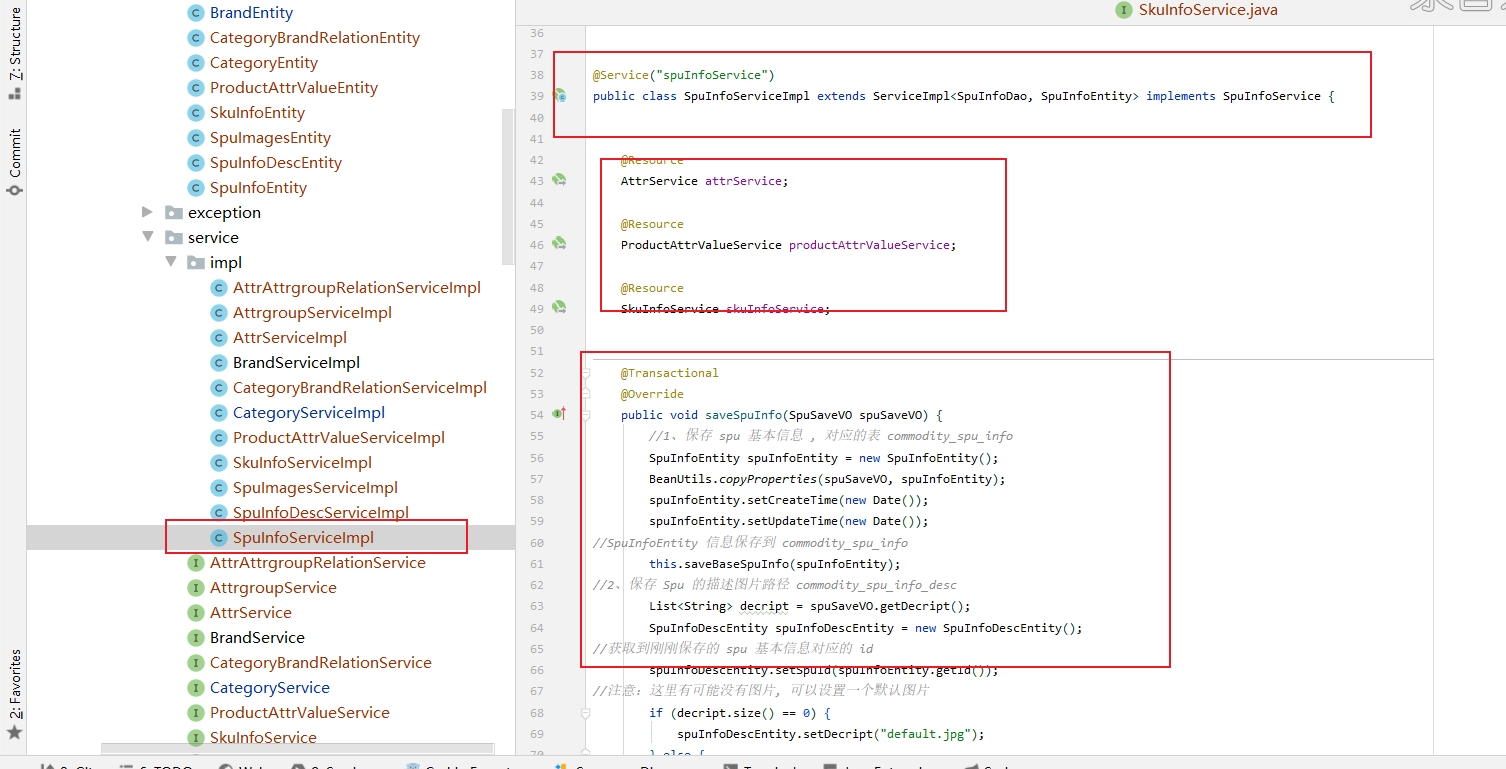Select SpuInfoServiceImpl in the project tree
This screenshot has width=1506, height=769.
pyautogui.click(x=303, y=538)
